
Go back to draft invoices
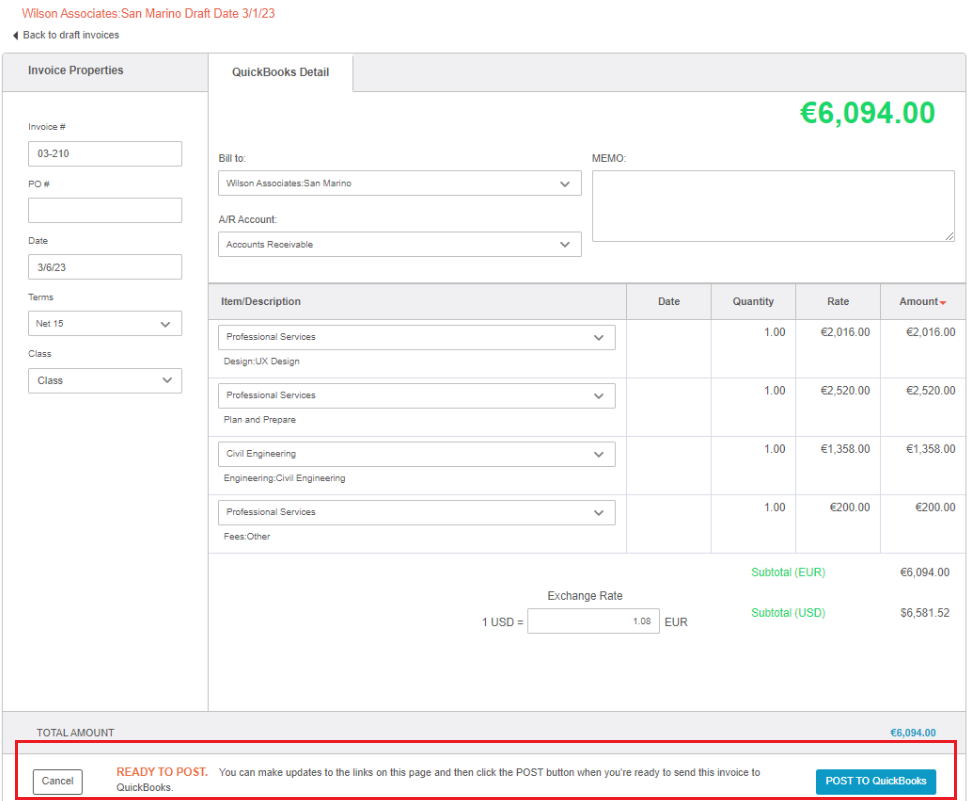tap(70, 35)
